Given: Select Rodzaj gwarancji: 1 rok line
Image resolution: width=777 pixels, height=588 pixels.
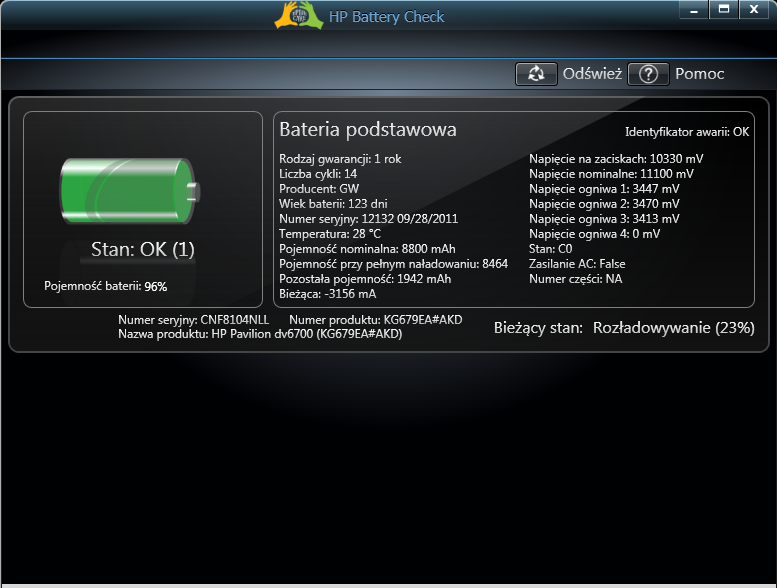Looking at the screenshot, I should point(340,159).
